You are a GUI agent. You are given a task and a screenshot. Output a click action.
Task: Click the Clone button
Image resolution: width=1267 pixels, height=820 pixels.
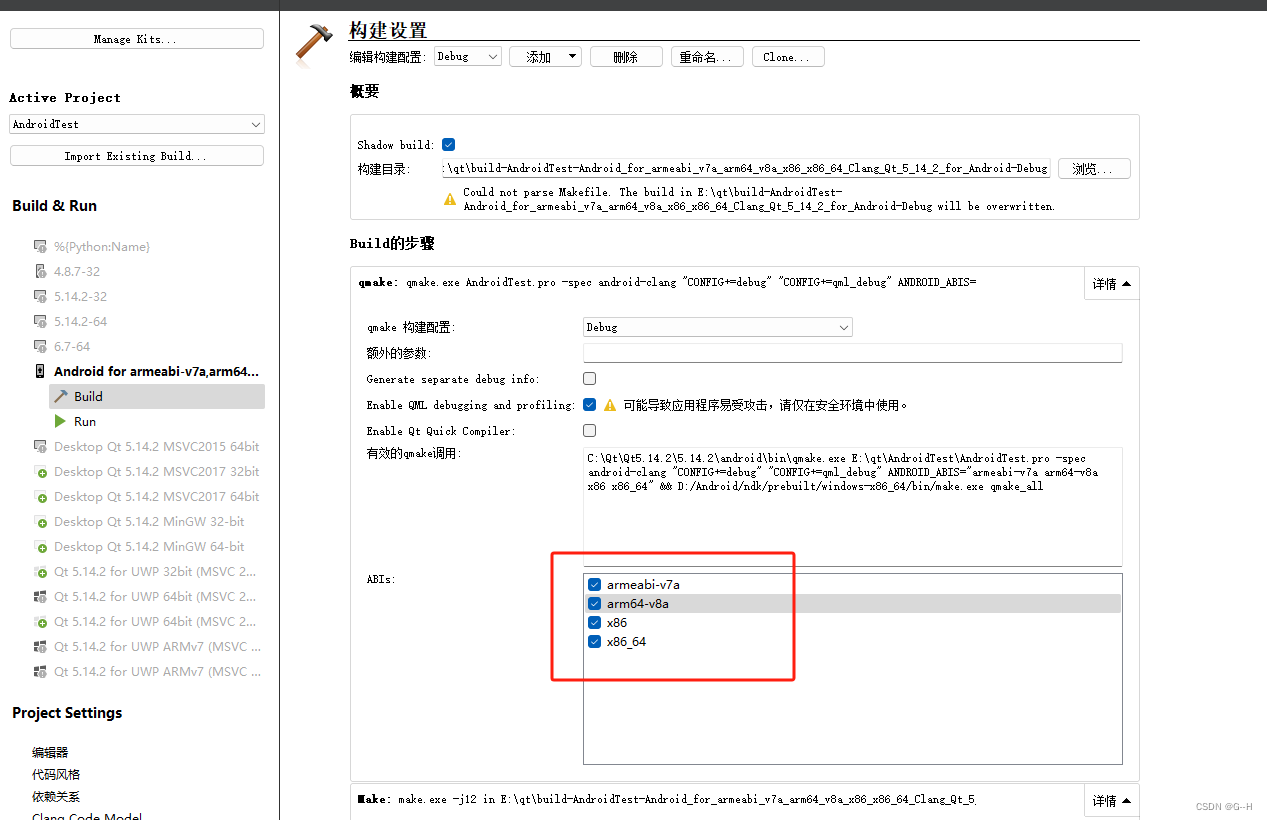(788, 56)
